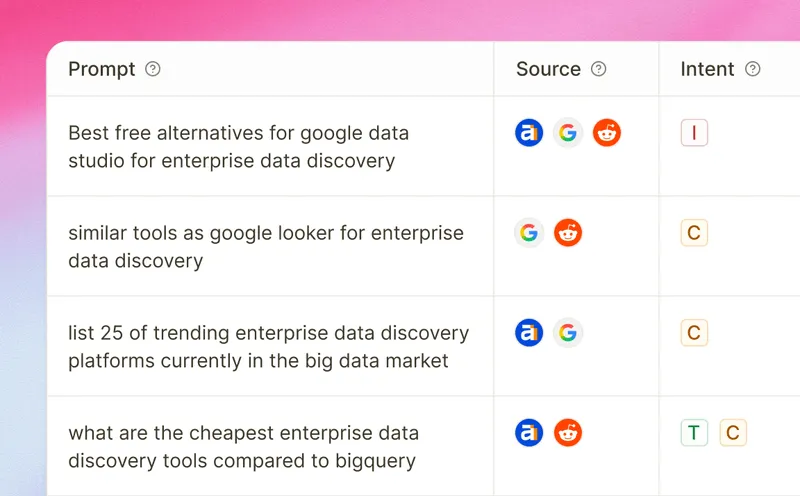Click the help icon beside Source header
The height and width of the screenshot is (496, 800).
coord(599,69)
